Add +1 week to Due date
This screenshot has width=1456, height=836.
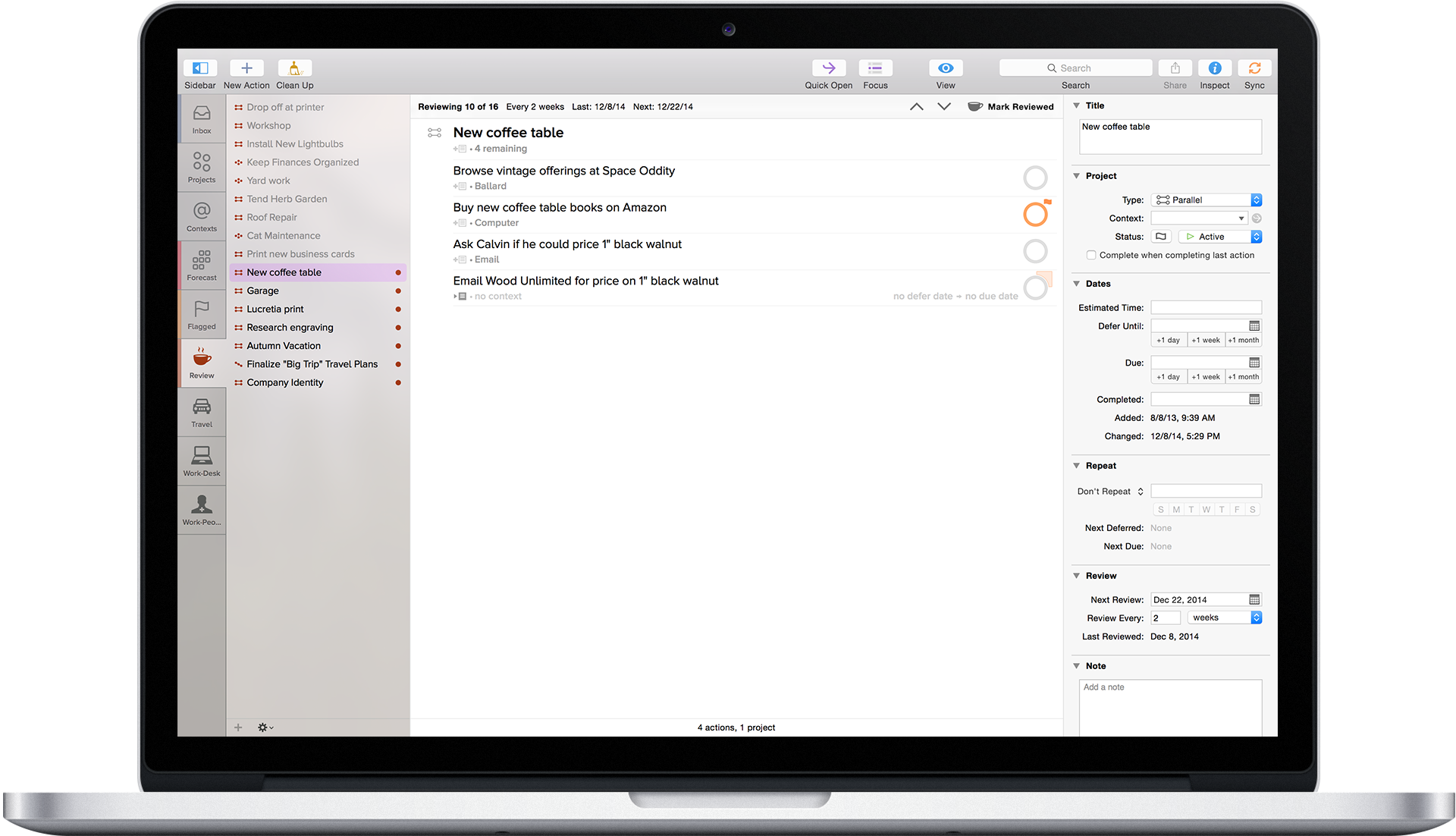click(1206, 377)
